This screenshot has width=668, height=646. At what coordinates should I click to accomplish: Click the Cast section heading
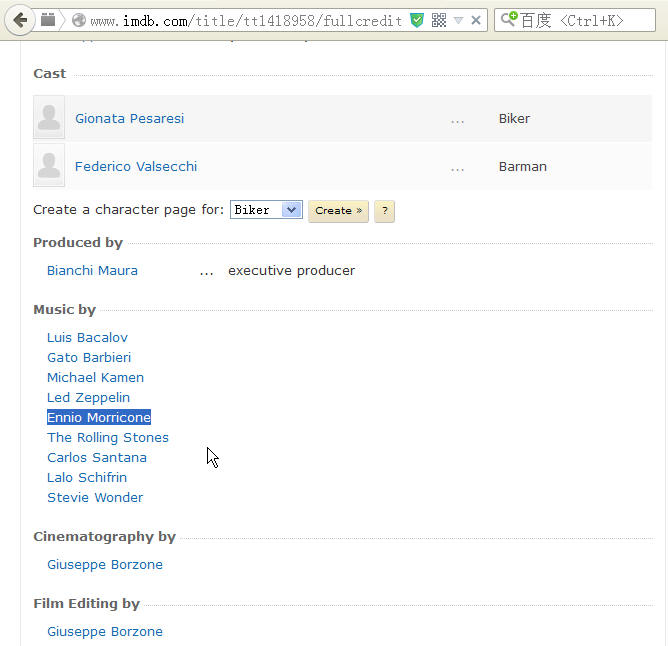(x=50, y=74)
